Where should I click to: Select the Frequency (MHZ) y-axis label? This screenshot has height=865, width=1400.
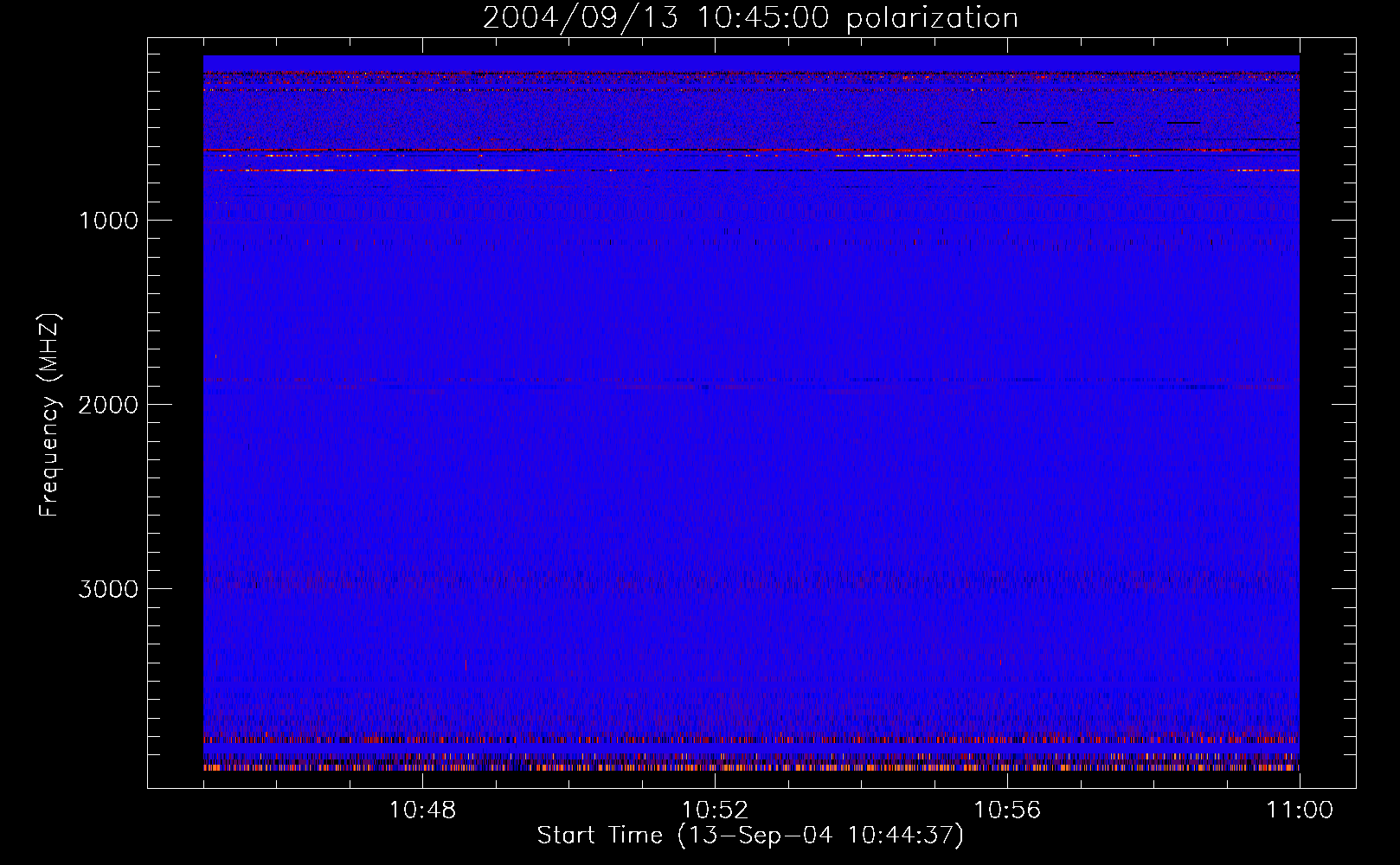pyautogui.click(x=49, y=415)
